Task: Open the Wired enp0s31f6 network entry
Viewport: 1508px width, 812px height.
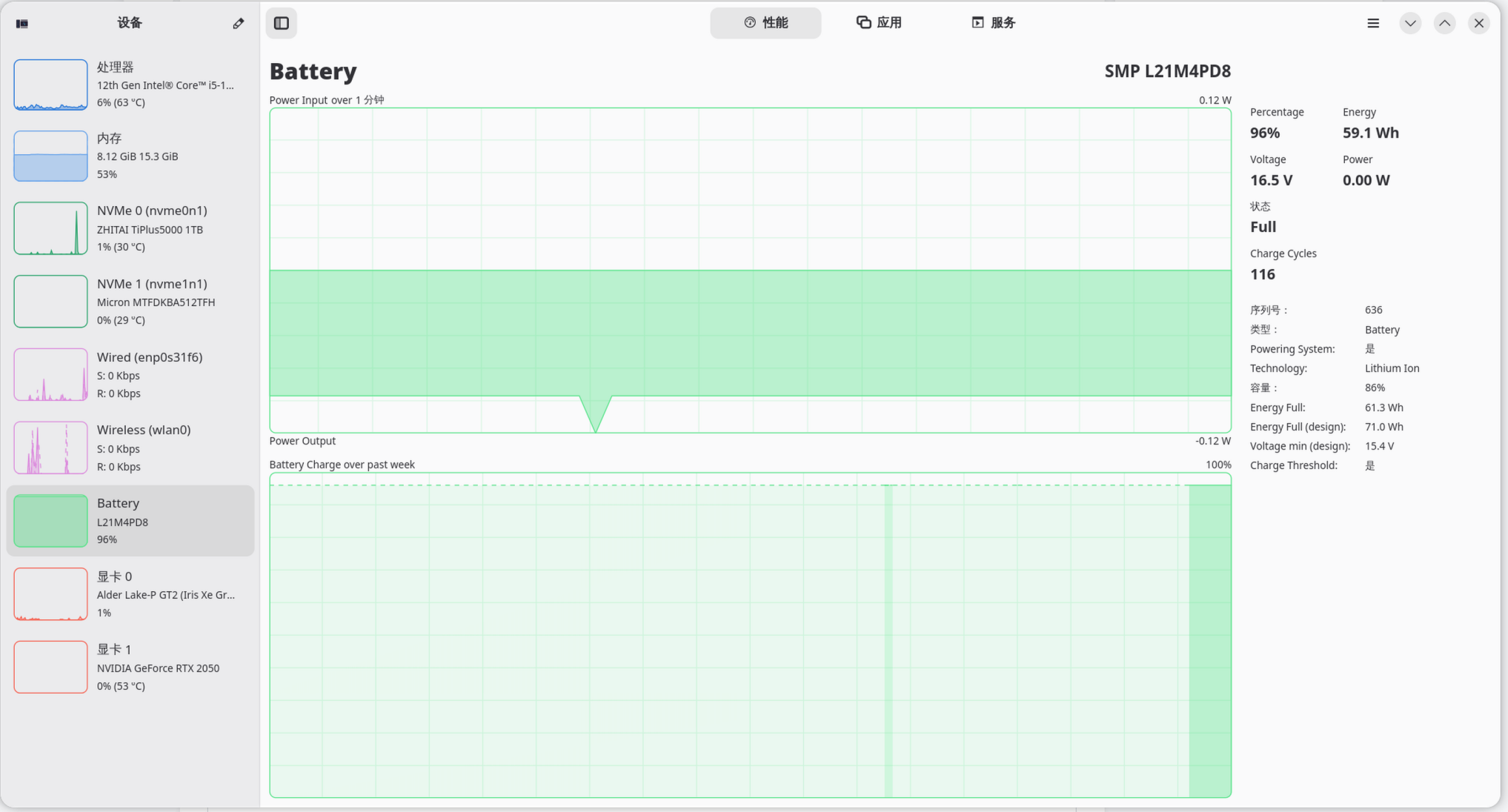Action: click(130, 375)
